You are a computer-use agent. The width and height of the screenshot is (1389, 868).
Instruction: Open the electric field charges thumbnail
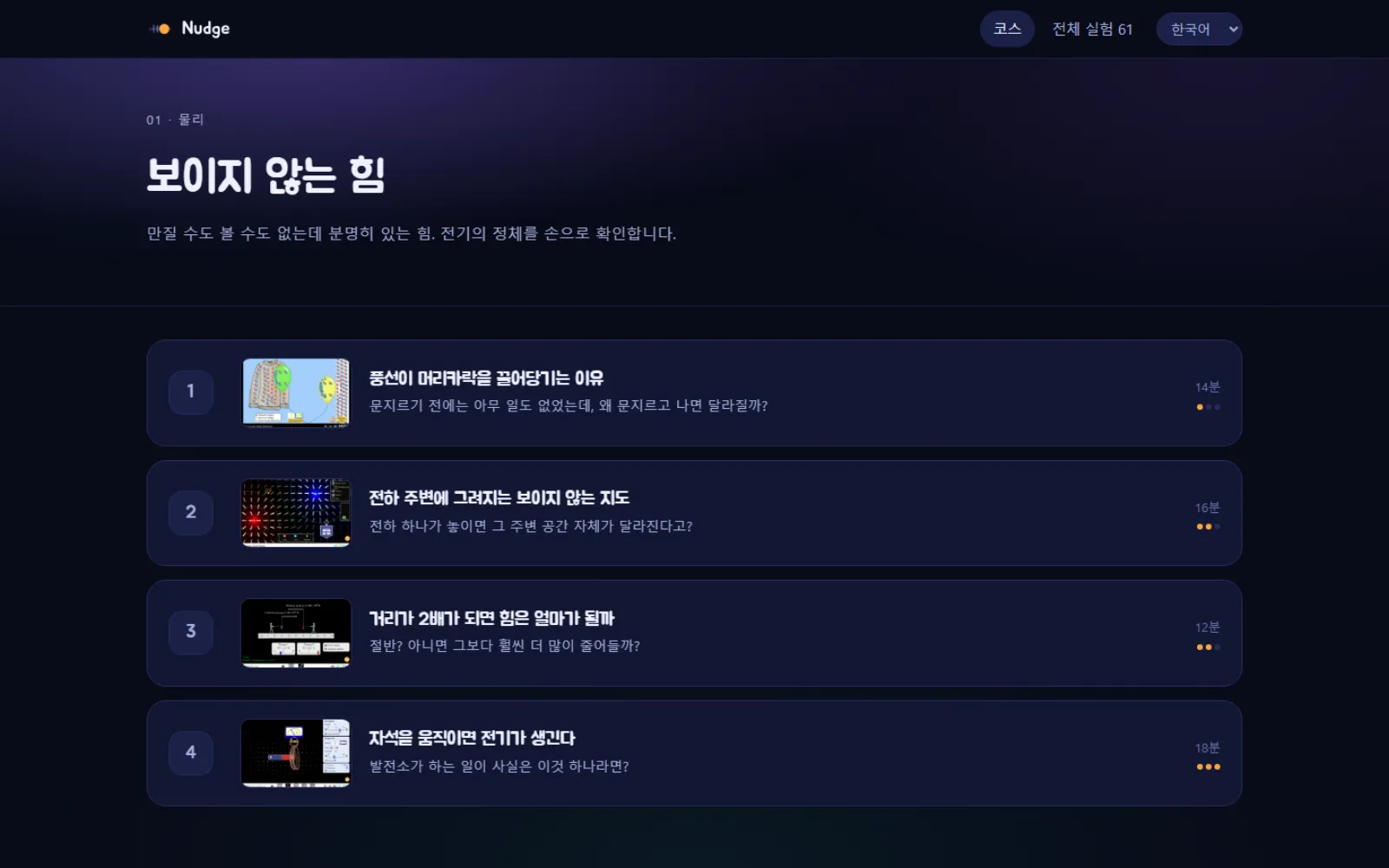(296, 513)
